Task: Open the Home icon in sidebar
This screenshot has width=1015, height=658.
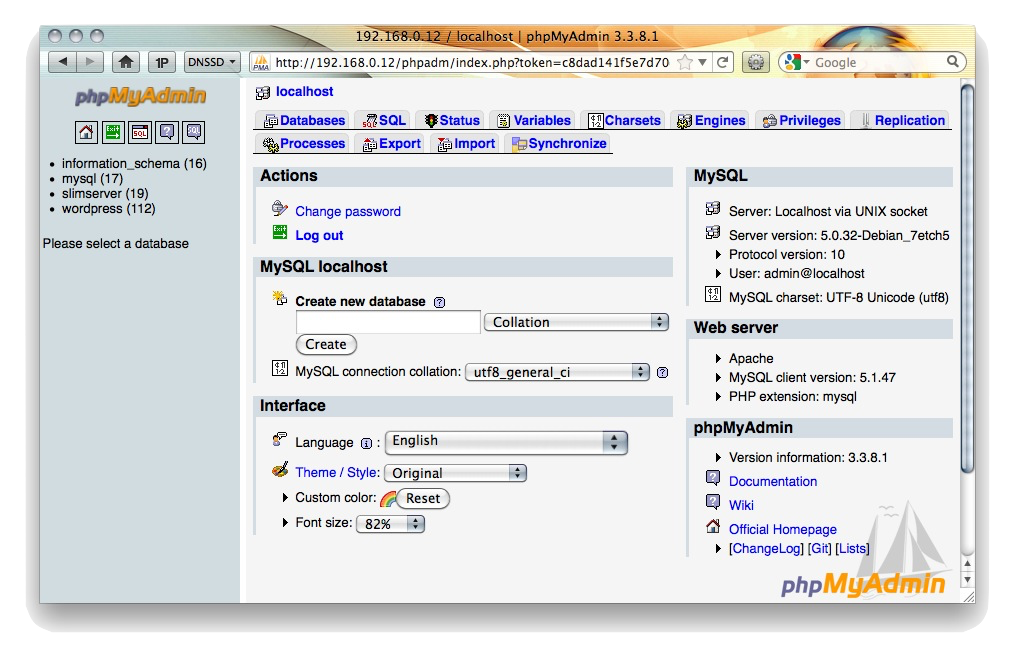Action: 85,132
